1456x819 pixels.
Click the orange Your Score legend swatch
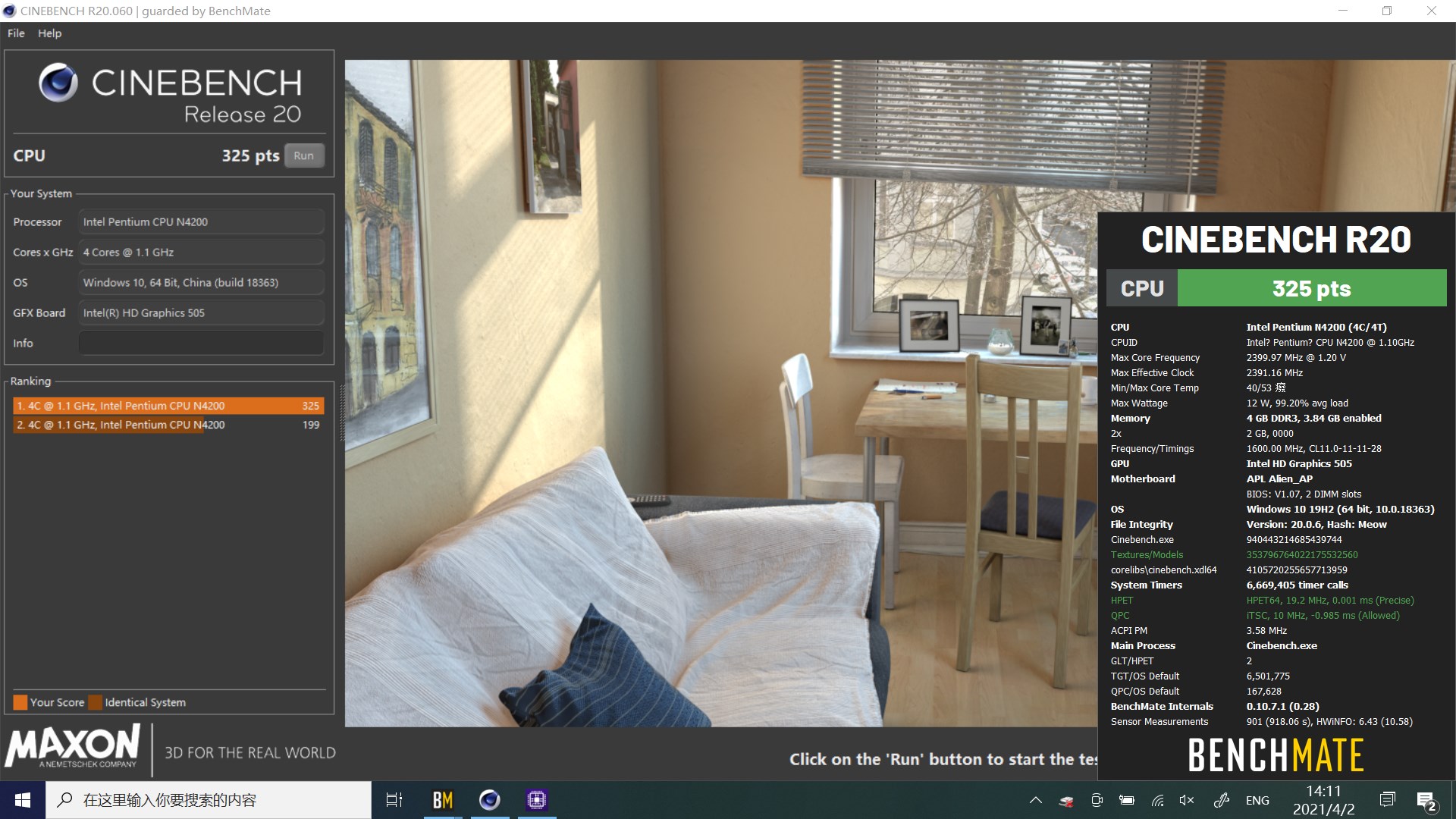(x=20, y=702)
